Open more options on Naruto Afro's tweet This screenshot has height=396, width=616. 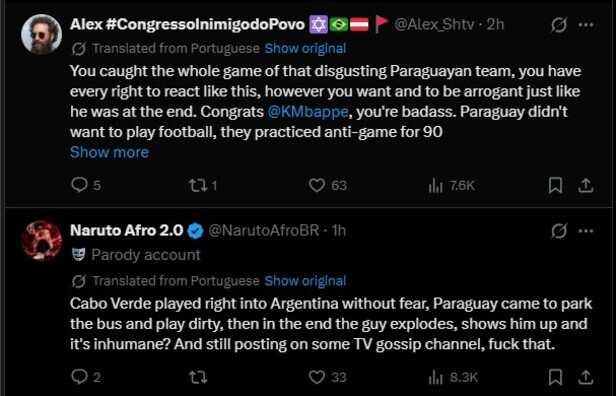[586, 231]
